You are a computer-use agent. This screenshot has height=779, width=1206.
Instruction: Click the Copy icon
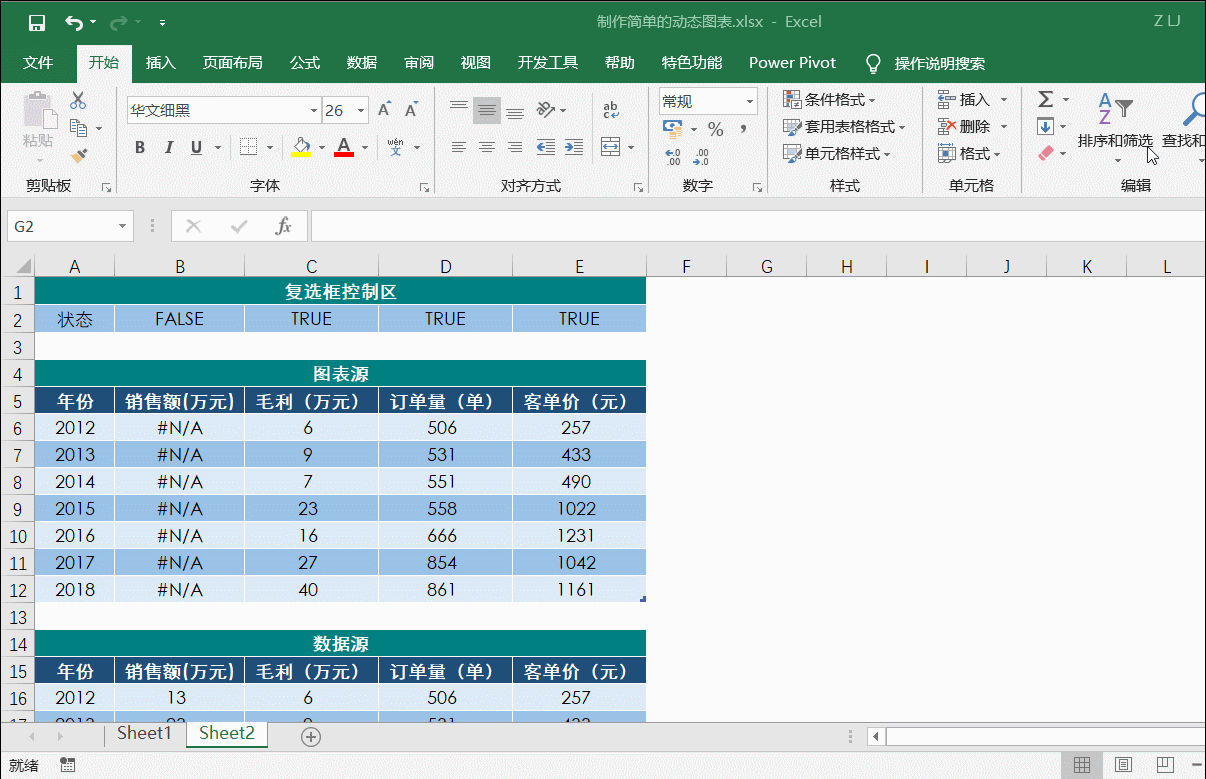coord(79,128)
